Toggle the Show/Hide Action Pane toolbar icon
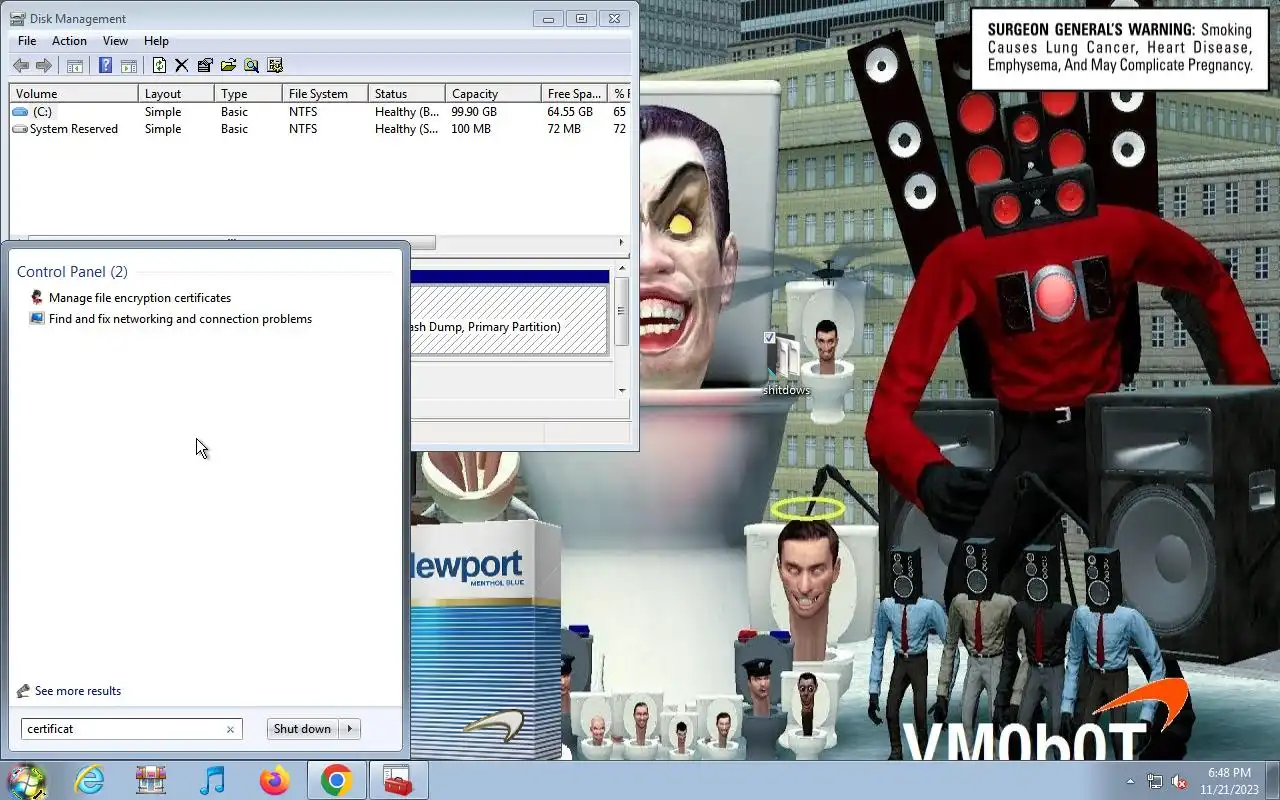Image resolution: width=1280 pixels, height=800 pixels. coord(128,66)
